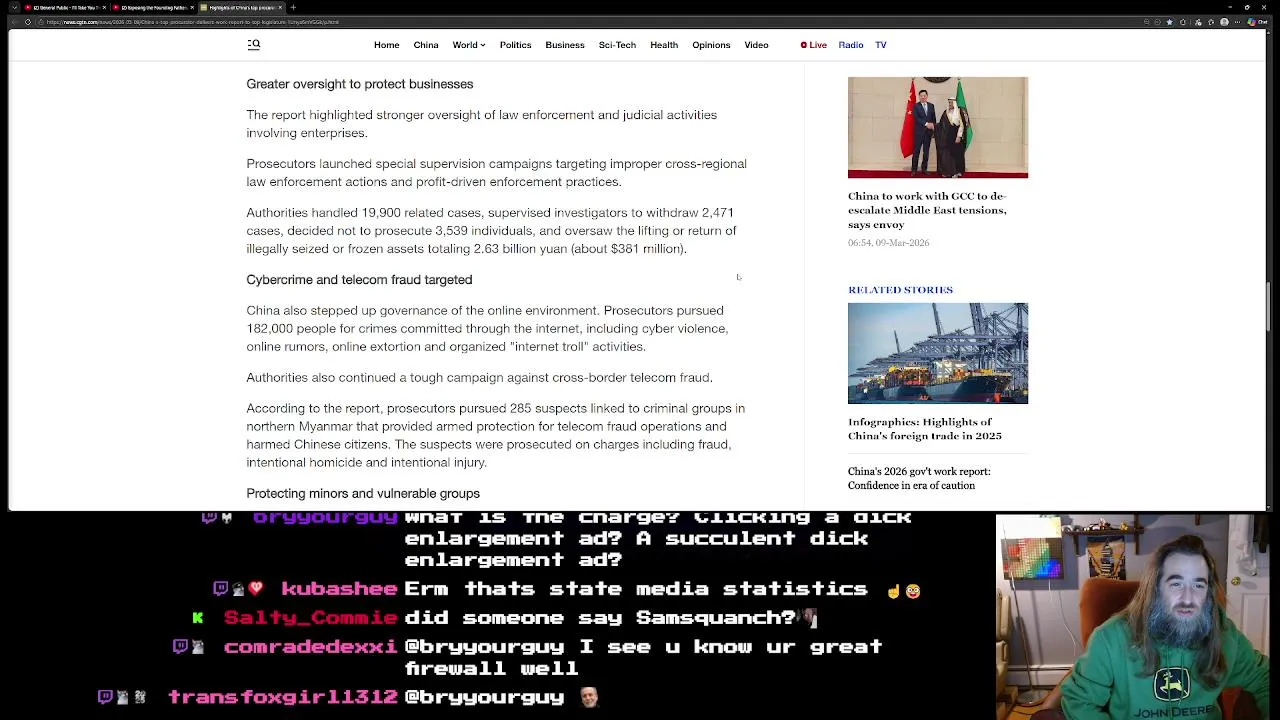Screen dimensions: 1280x720
Task: Select the 'Highlights of China's top' browser tab
Action: 240,7
